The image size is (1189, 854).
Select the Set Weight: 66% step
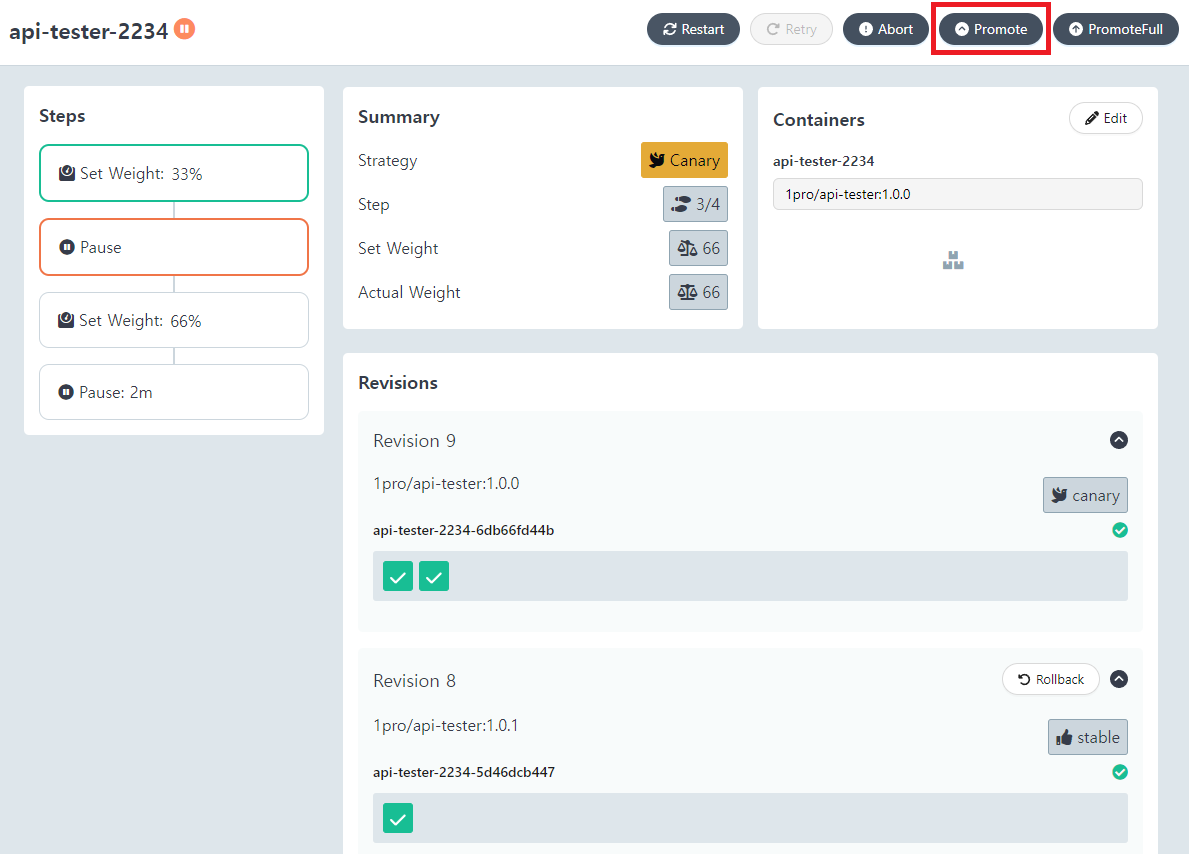174,320
